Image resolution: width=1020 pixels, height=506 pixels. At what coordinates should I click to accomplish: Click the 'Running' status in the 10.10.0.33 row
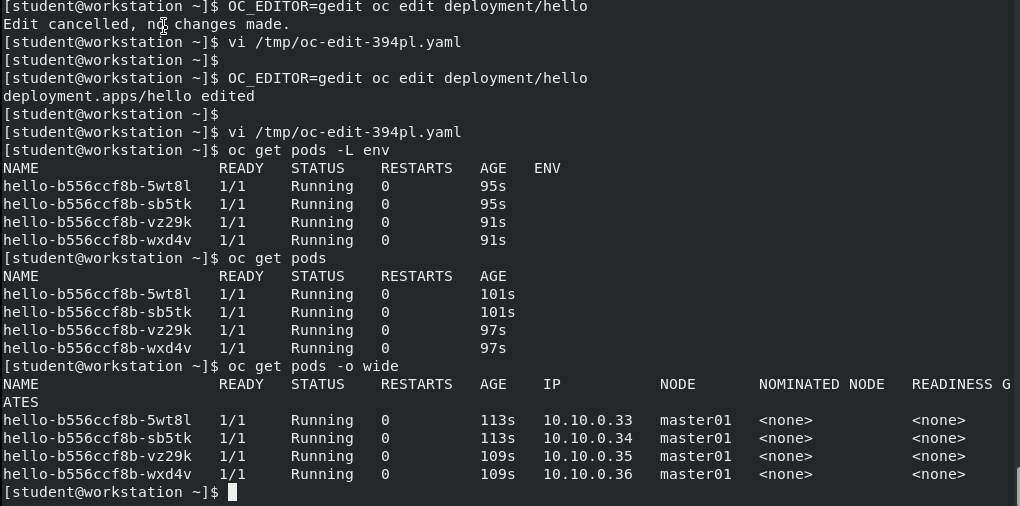(322, 420)
